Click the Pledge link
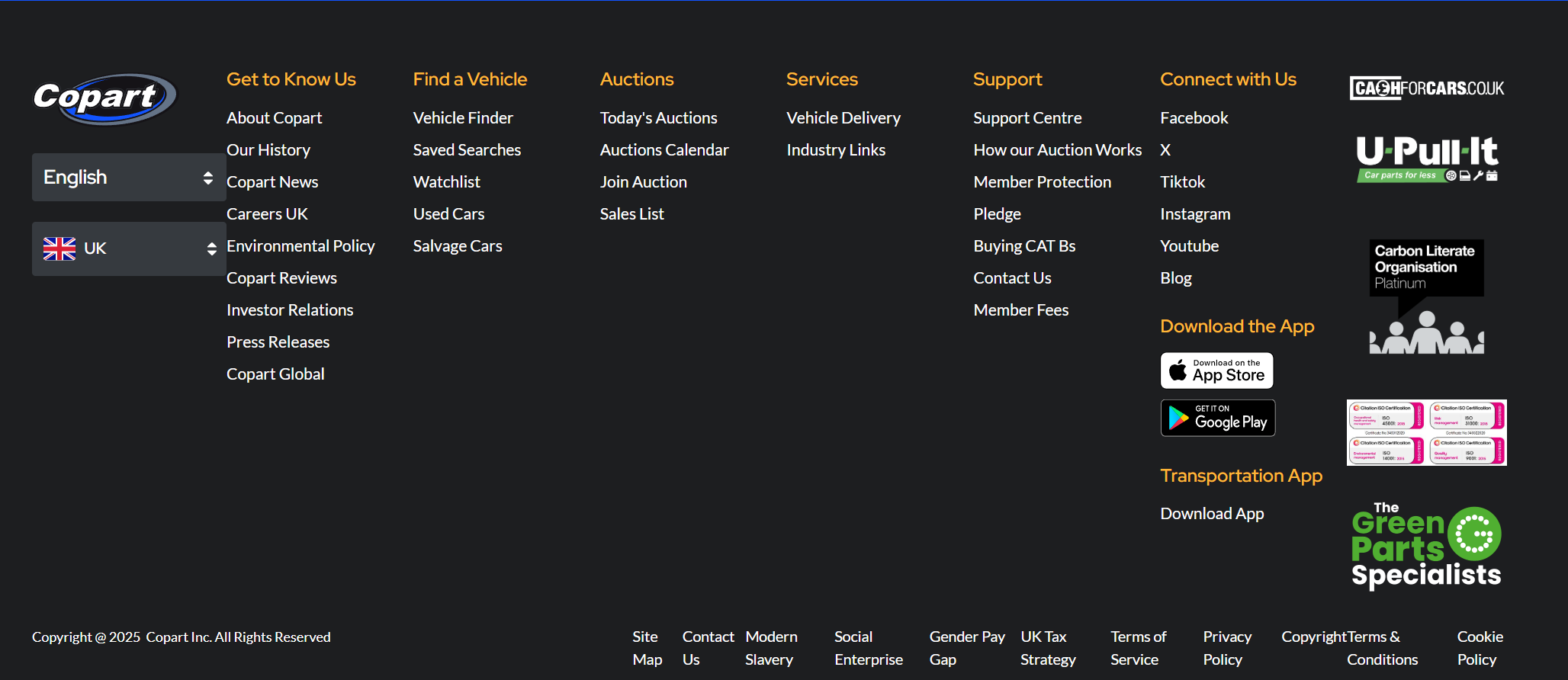 coord(997,214)
